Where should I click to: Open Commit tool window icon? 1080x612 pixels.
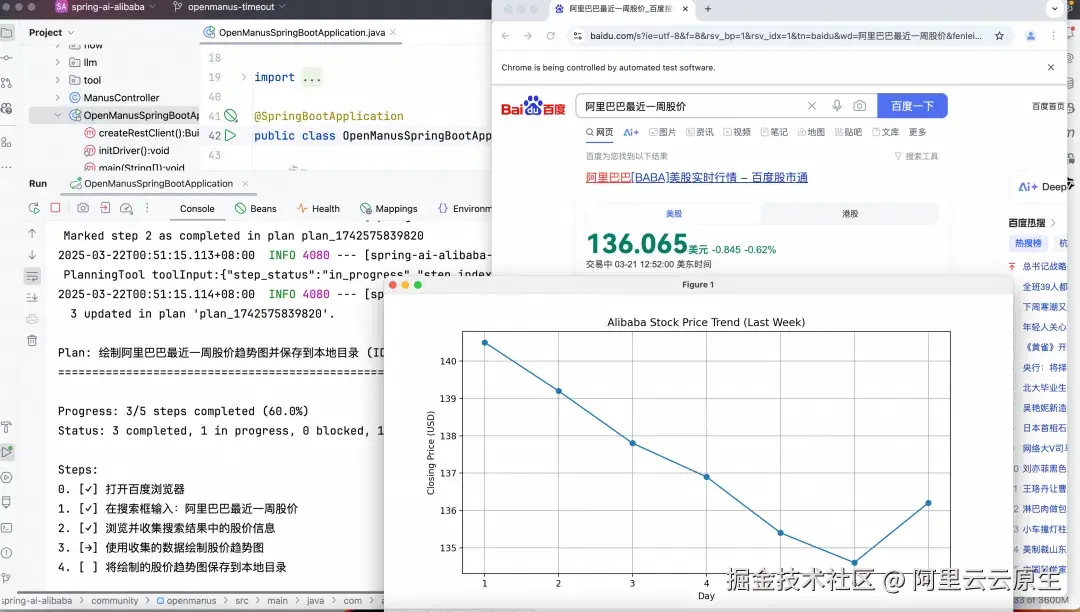[7, 58]
